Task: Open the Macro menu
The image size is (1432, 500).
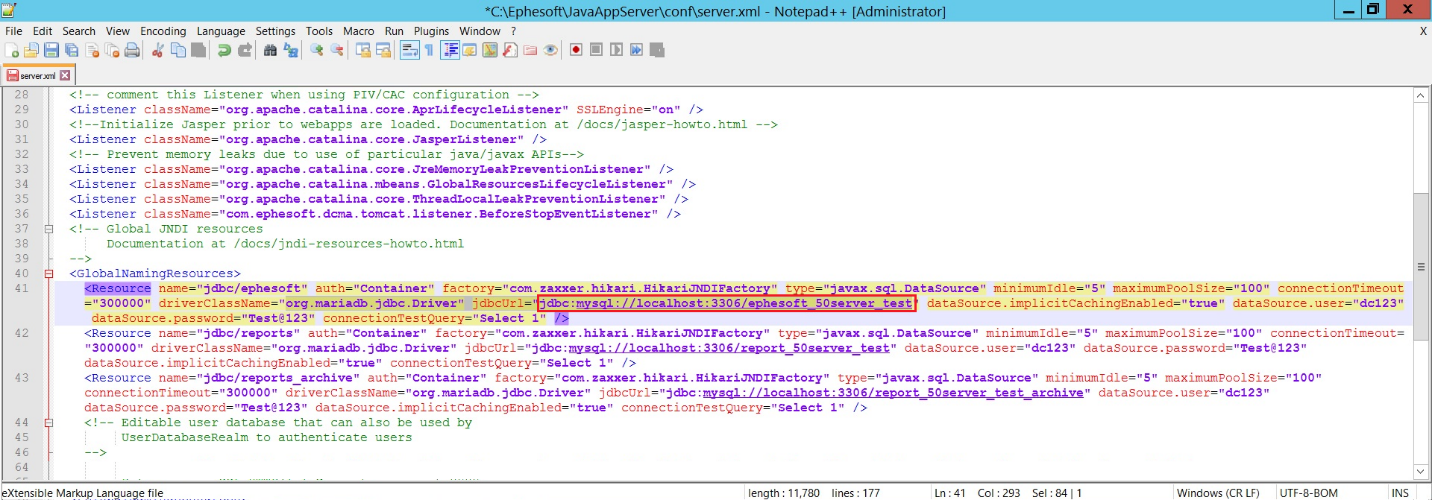Action: (359, 31)
